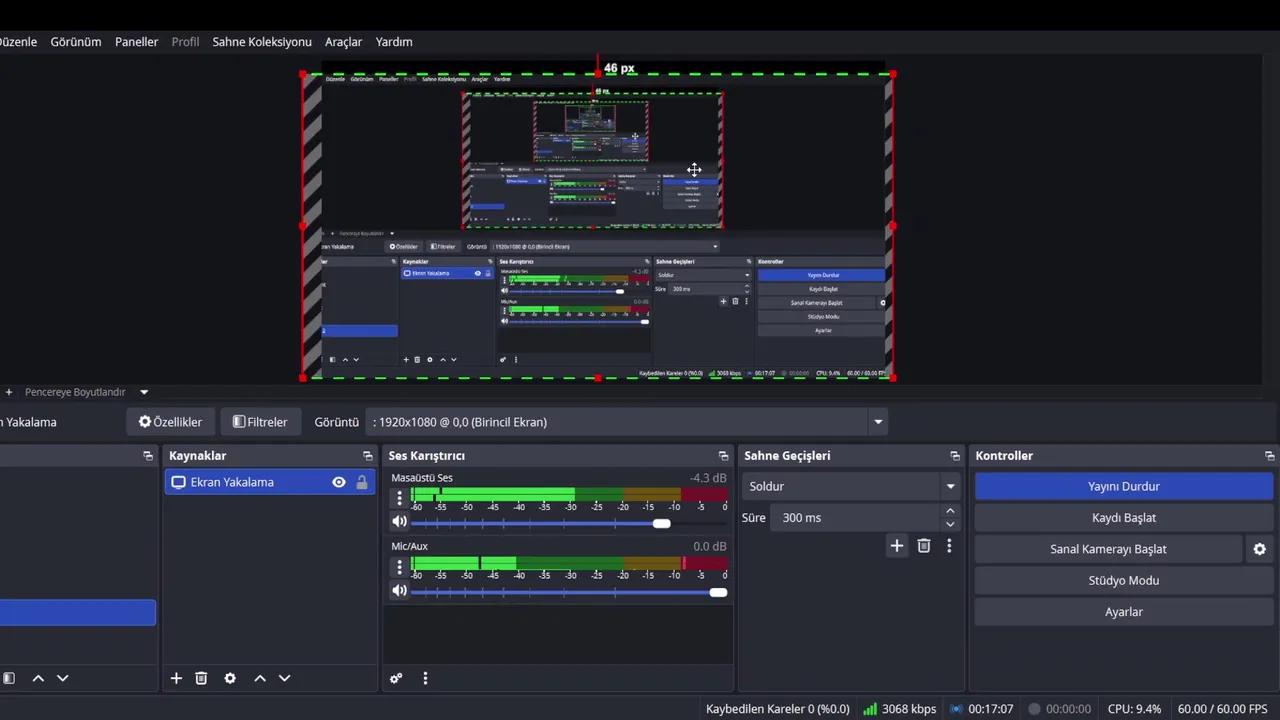Add a new source with plus icon in Kaynaklar
Screen dimensions: 1280x720
[176, 678]
